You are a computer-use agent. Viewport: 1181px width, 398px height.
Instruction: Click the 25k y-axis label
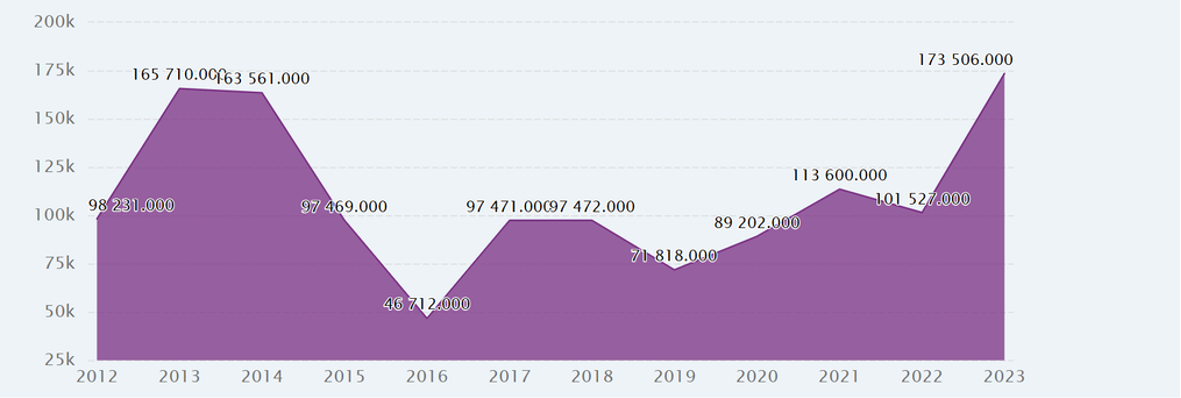pos(60,360)
